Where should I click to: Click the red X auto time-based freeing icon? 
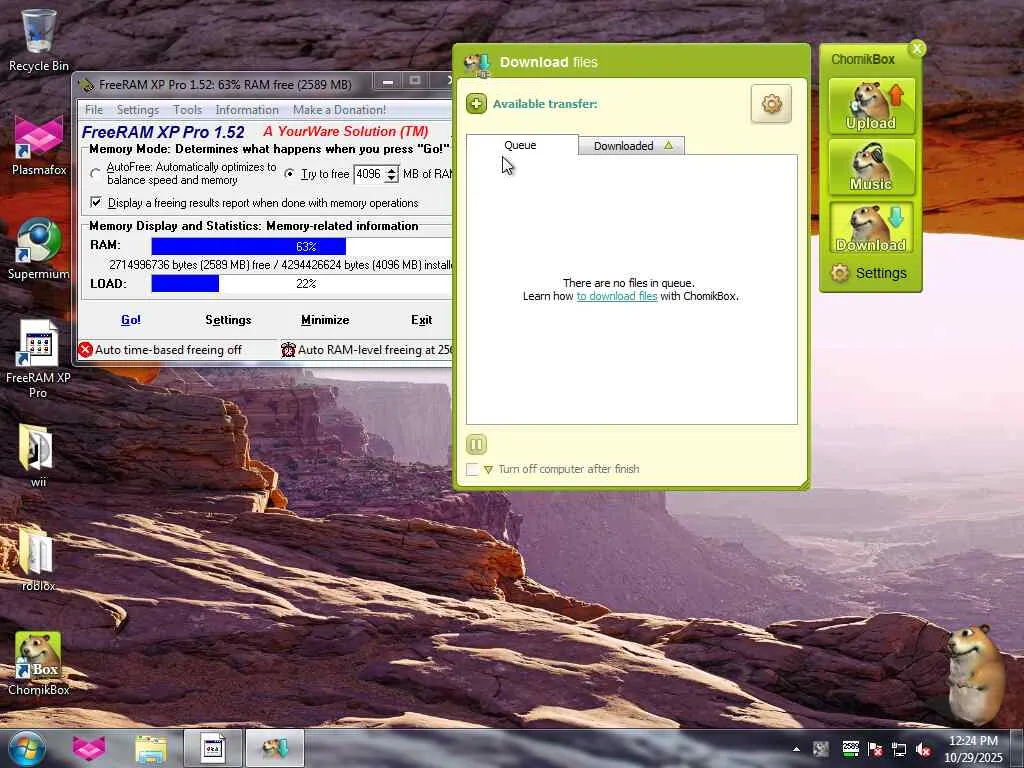coord(85,350)
